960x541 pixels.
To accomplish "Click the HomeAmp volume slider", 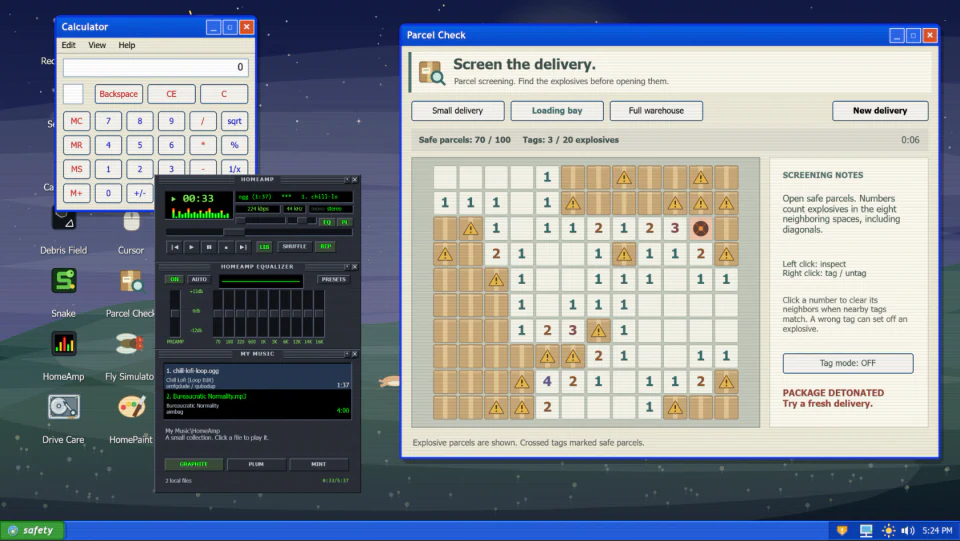I will 261,220.
